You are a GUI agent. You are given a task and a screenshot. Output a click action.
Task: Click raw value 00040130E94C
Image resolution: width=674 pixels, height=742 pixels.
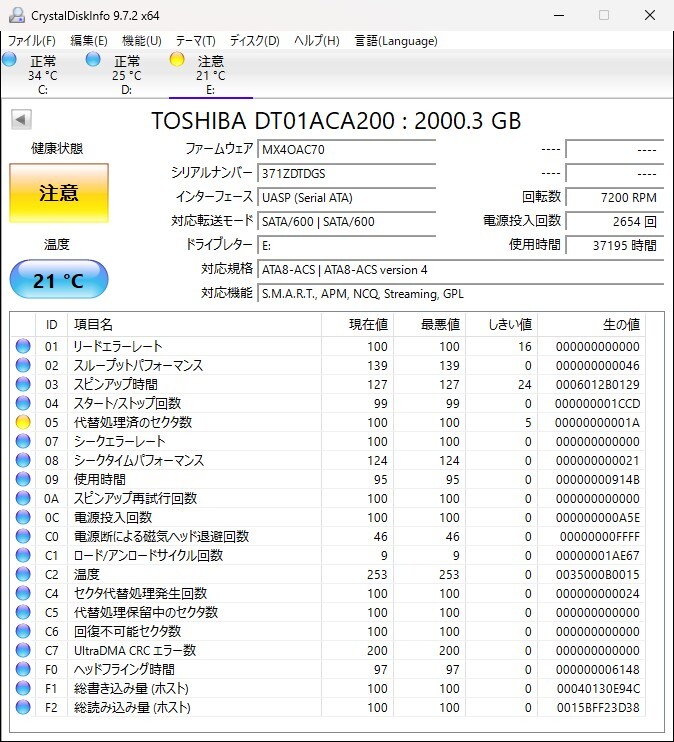point(598,688)
